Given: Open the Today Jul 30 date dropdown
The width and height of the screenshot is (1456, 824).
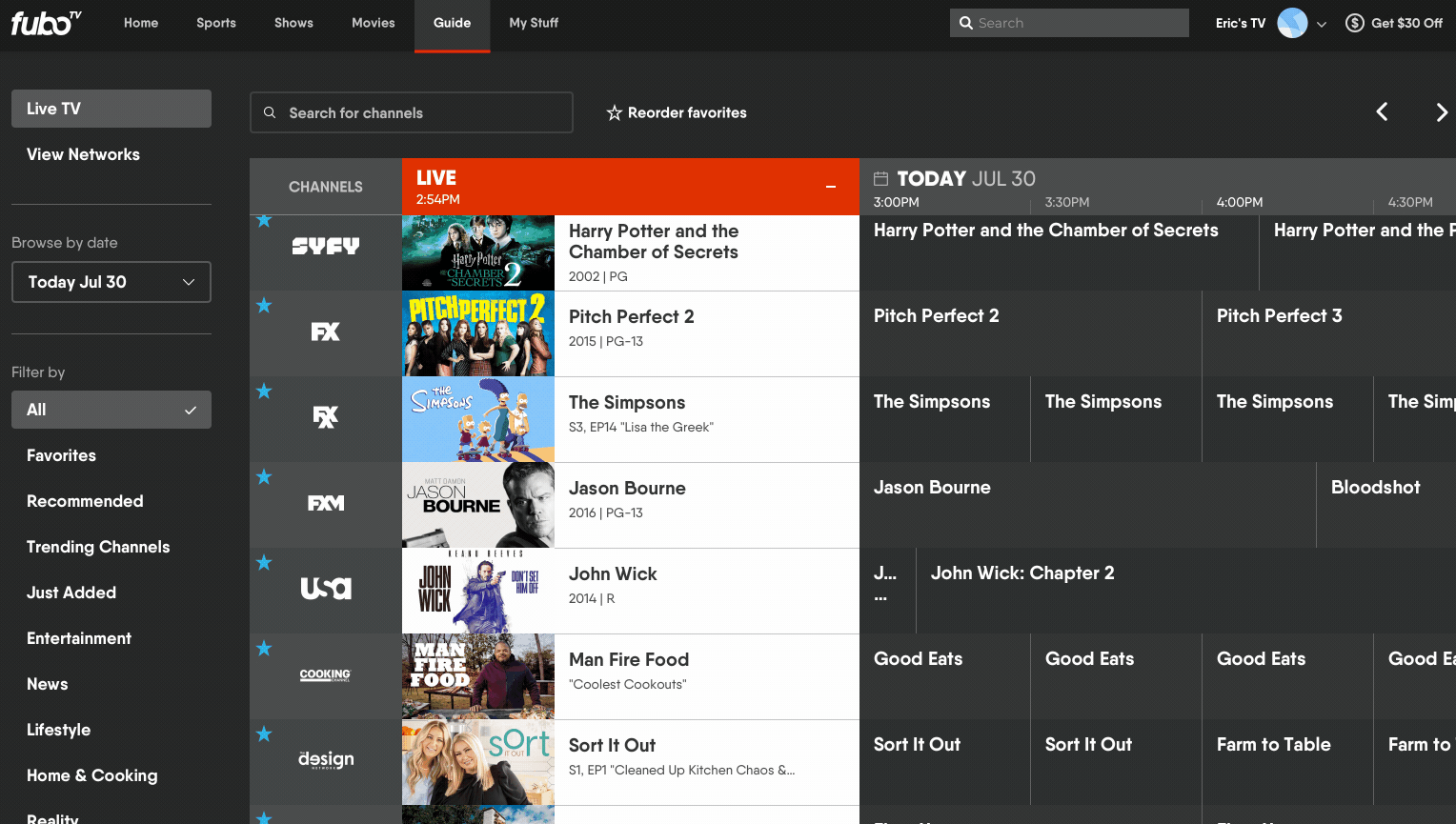Looking at the screenshot, I should point(111,282).
